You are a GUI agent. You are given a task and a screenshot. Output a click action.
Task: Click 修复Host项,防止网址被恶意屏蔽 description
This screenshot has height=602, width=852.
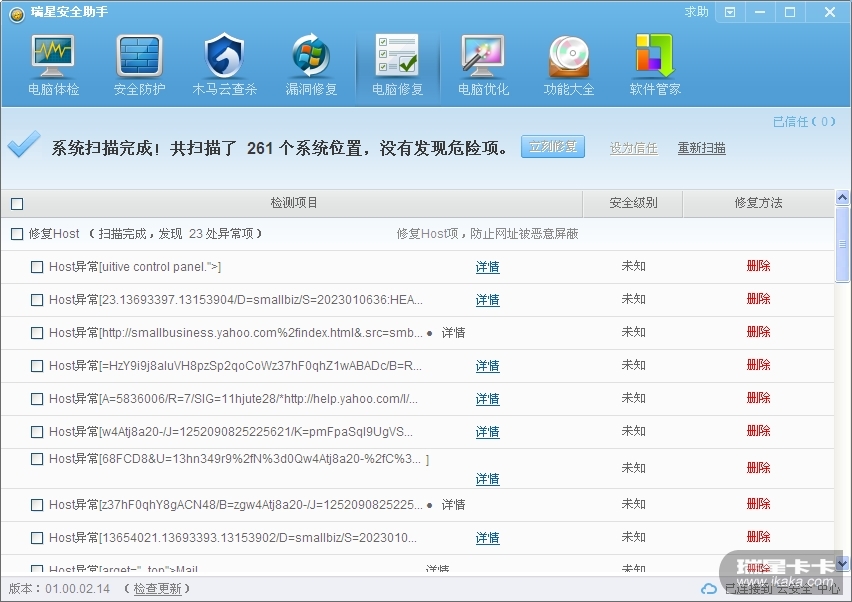pos(487,234)
